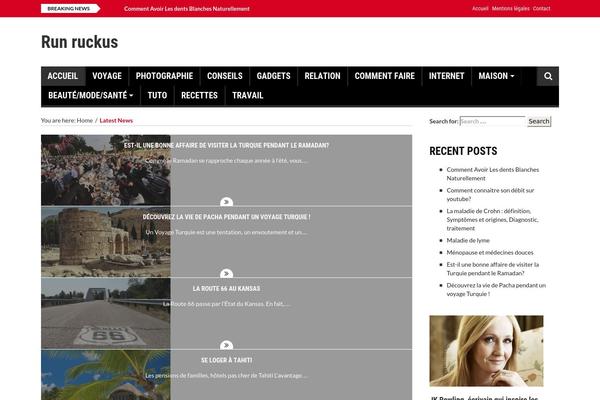
Task: Click excerpt 'Les pensions de familles, hôtels pas cher'
Action: 226,376
